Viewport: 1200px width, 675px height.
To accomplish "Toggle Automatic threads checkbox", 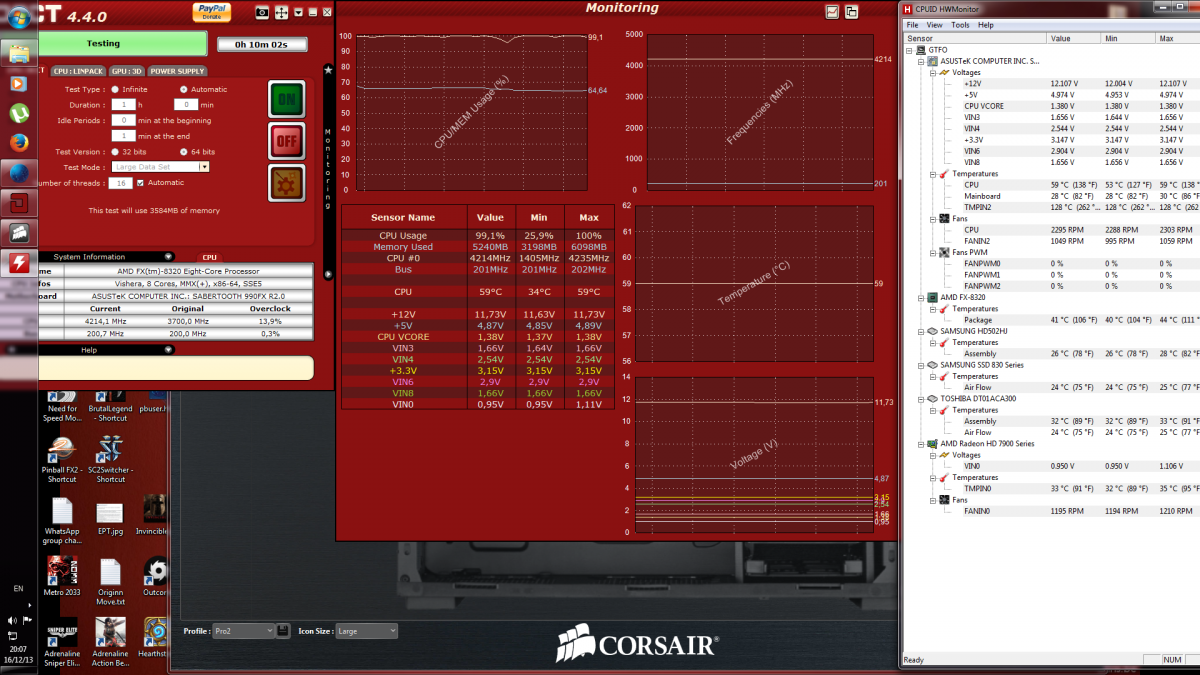I will (x=140, y=183).
